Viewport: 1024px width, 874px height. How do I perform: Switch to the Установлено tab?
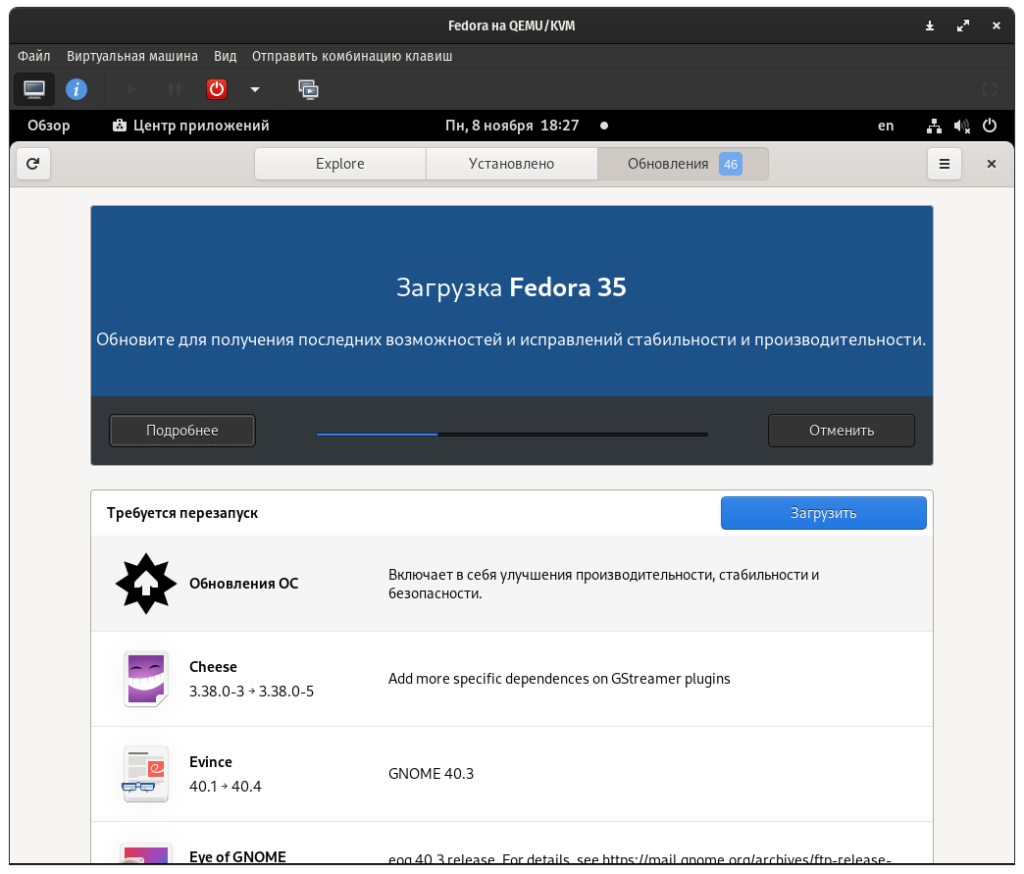tap(511, 164)
